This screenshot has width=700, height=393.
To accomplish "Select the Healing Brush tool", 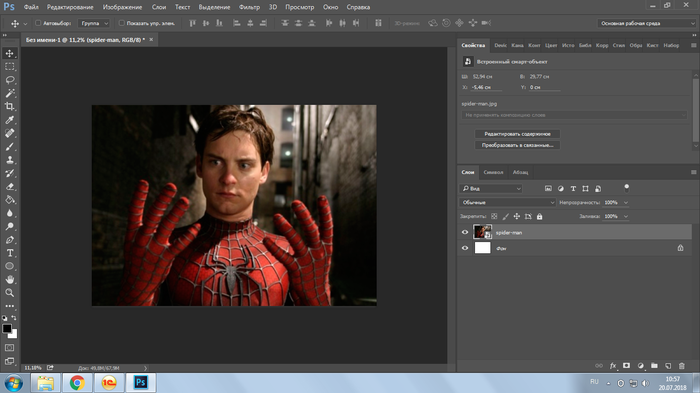I will pyautogui.click(x=9, y=133).
